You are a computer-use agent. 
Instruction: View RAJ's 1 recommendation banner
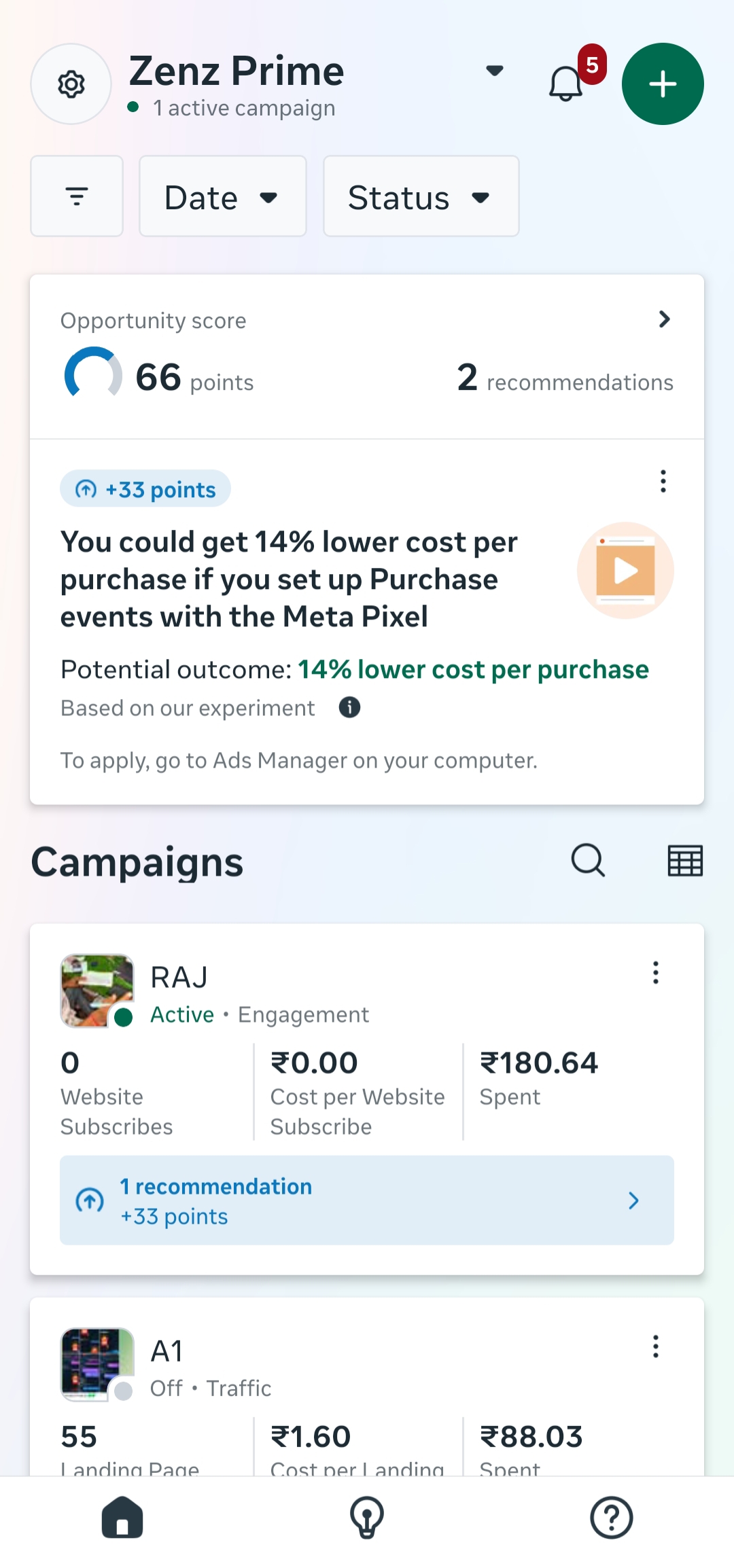(367, 1200)
